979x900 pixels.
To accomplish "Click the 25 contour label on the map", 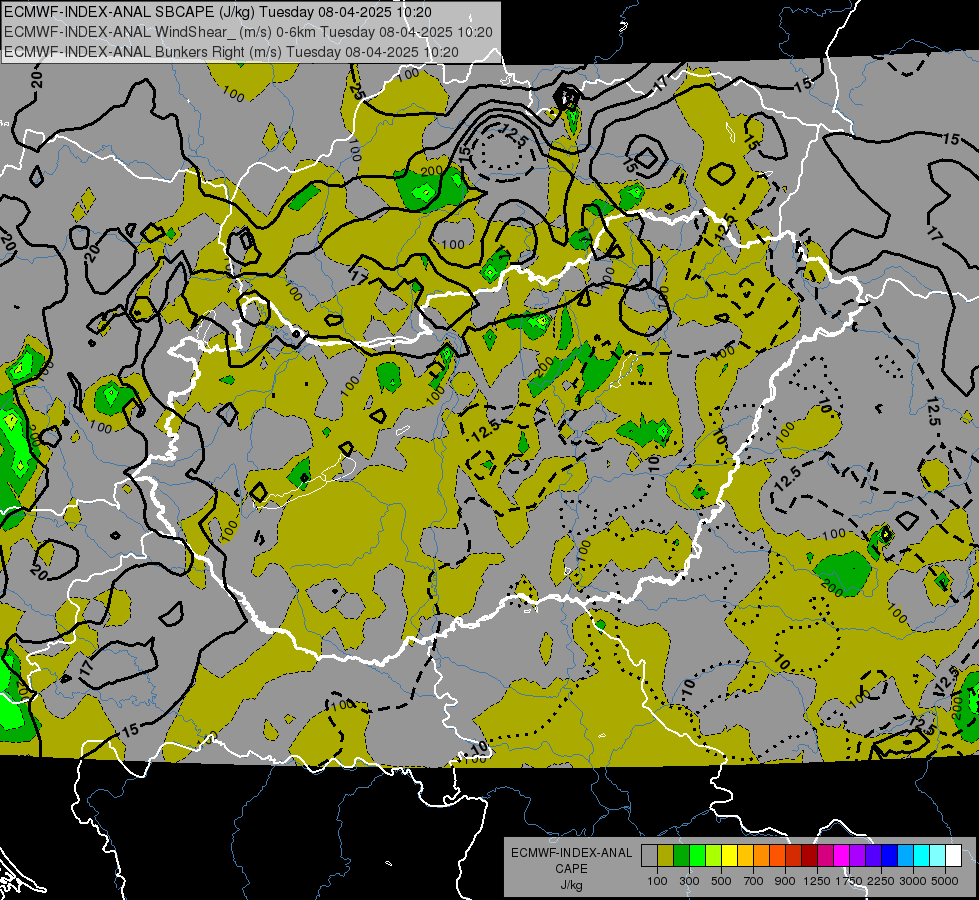I will (357, 92).
